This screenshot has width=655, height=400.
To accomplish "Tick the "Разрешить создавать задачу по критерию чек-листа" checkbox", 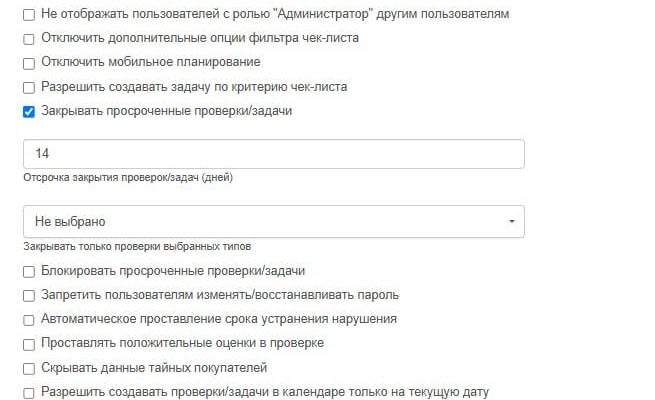I will 29,87.
